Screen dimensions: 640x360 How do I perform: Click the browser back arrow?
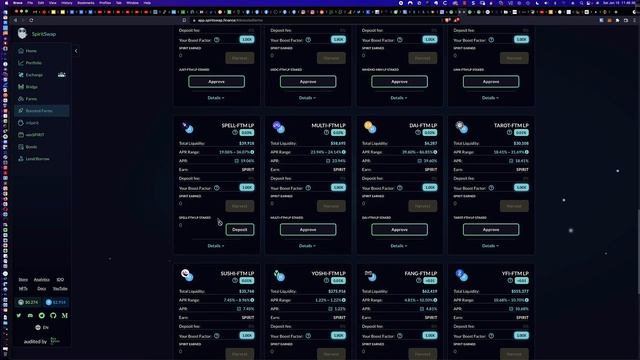pos(16,20)
